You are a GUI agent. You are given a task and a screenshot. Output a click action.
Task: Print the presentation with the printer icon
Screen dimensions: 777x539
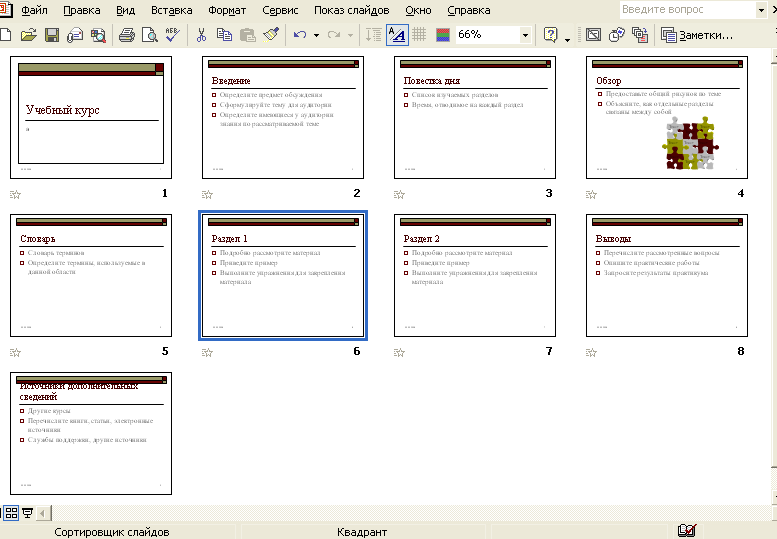pos(126,35)
